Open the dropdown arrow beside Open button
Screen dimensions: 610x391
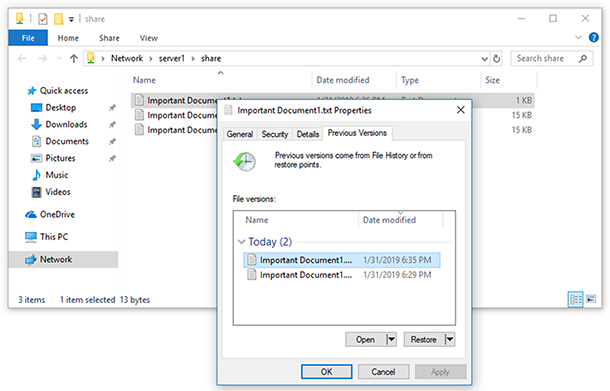pos(391,339)
